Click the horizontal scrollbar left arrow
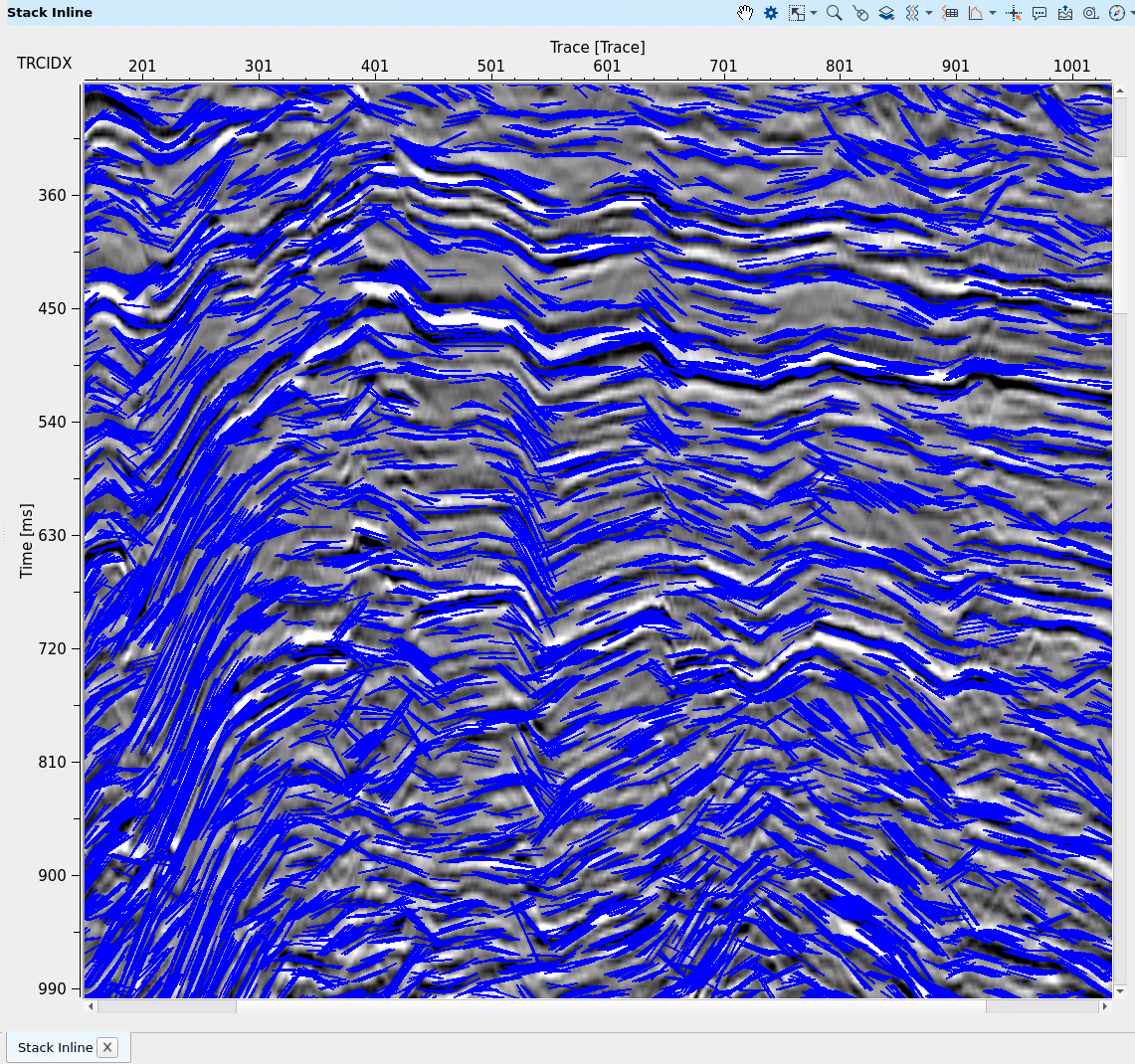The image size is (1135, 1064). tap(92, 1006)
